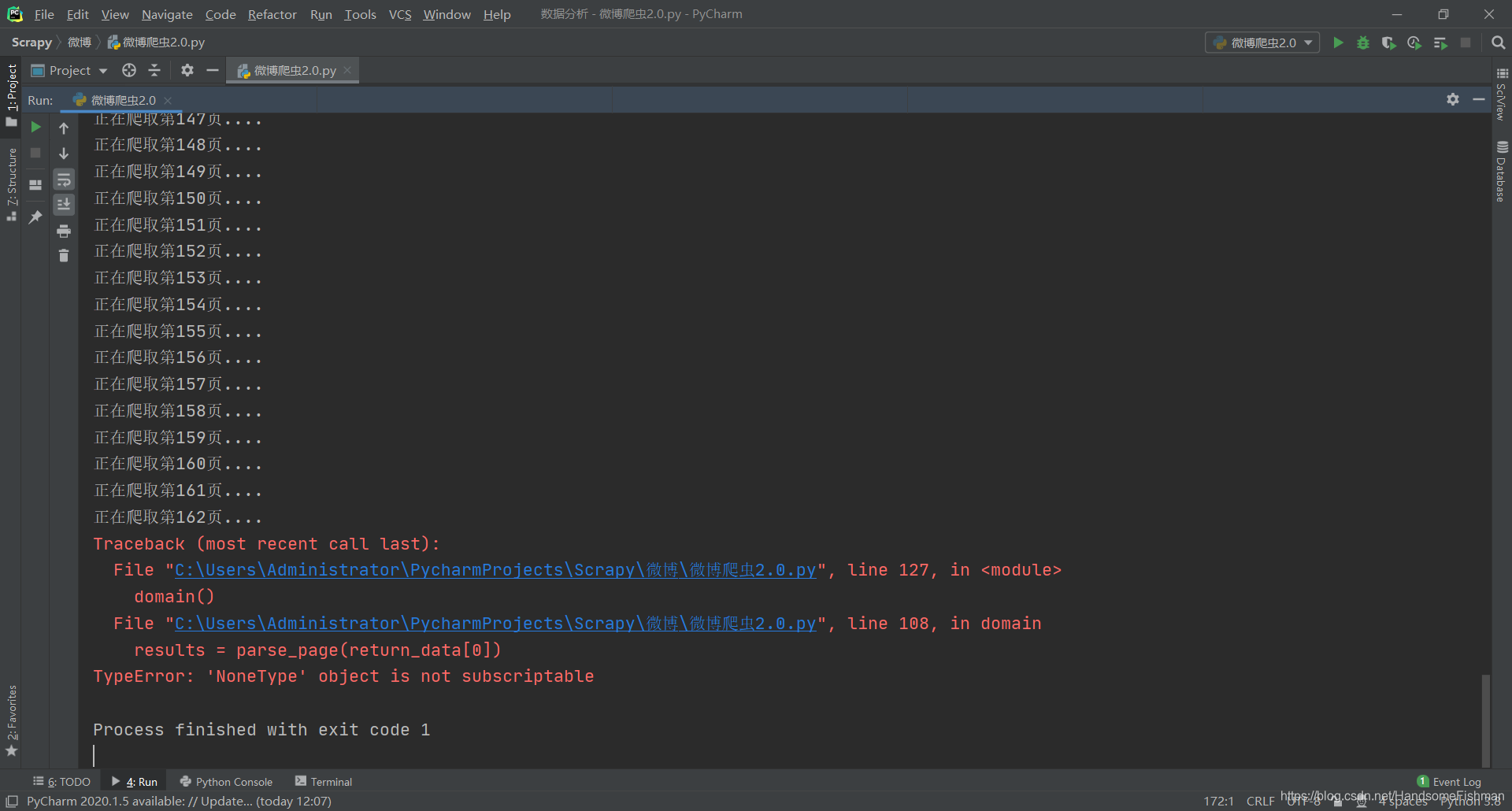Screen dimensions: 1512x811
Task: Open the File menu
Action: [44, 14]
